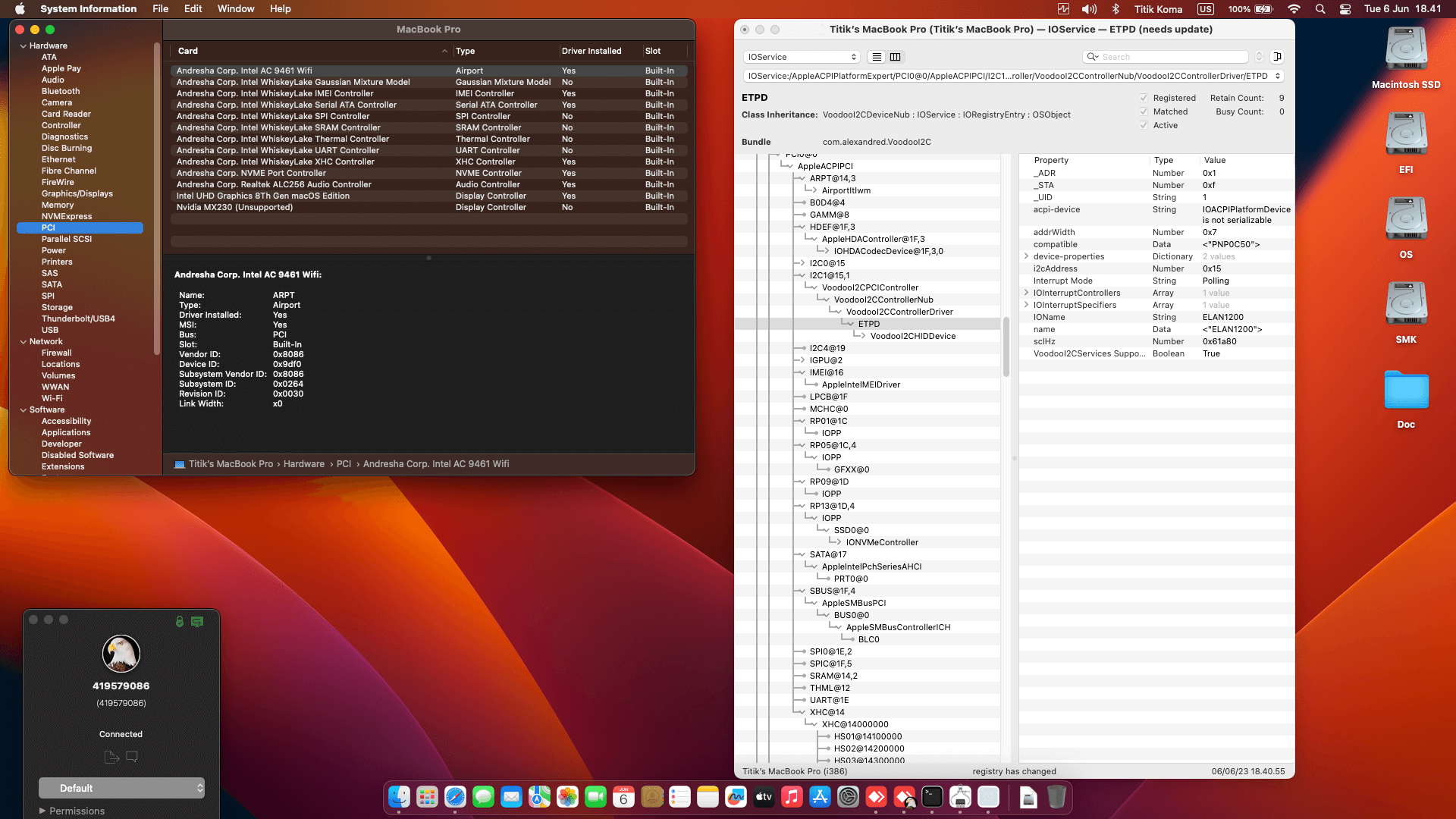Expand the Permissions disclosure triangle
This screenshot has width=1456, height=819.
pyautogui.click(x=42, y=811)
